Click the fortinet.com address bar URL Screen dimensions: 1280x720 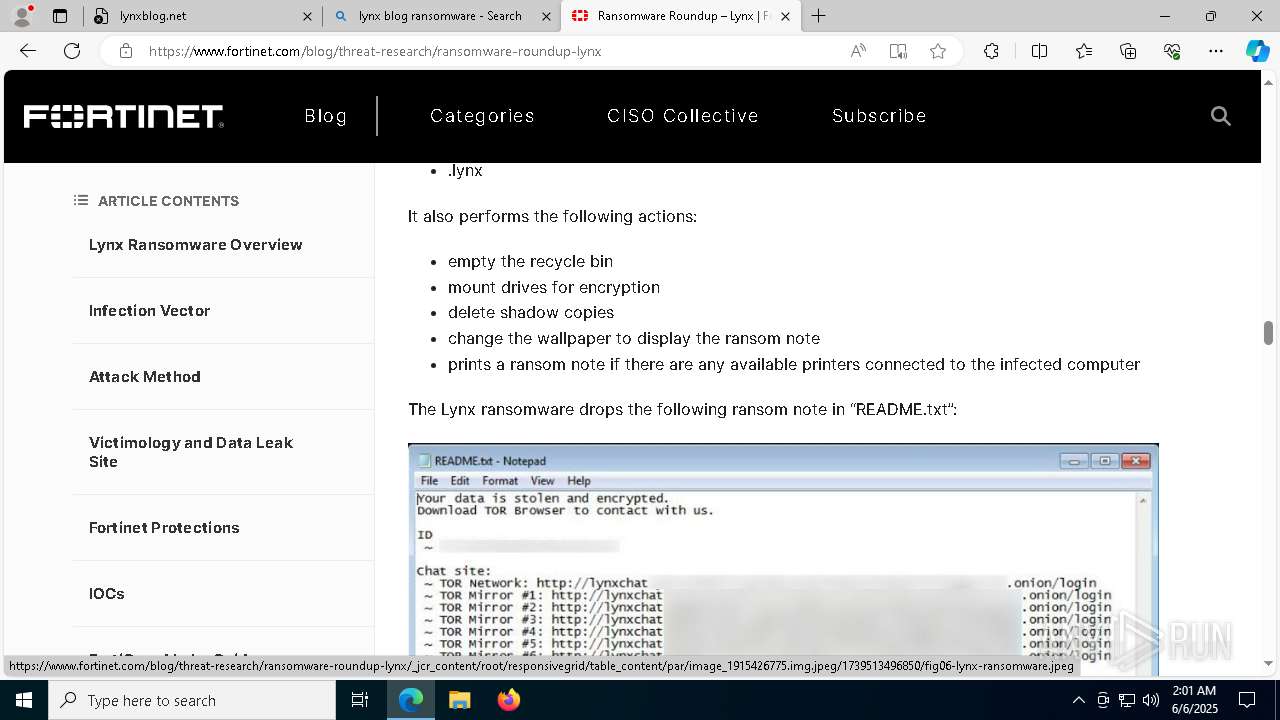375,51
